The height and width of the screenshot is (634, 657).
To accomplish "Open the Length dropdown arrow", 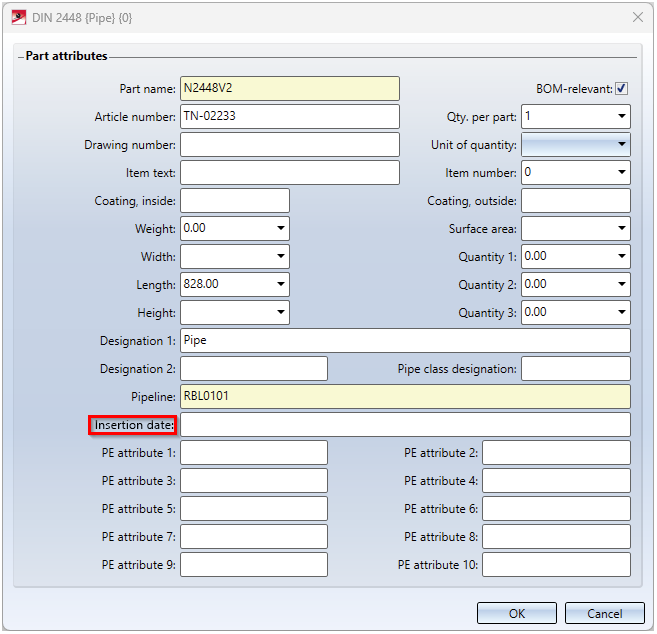I will 281,284.
